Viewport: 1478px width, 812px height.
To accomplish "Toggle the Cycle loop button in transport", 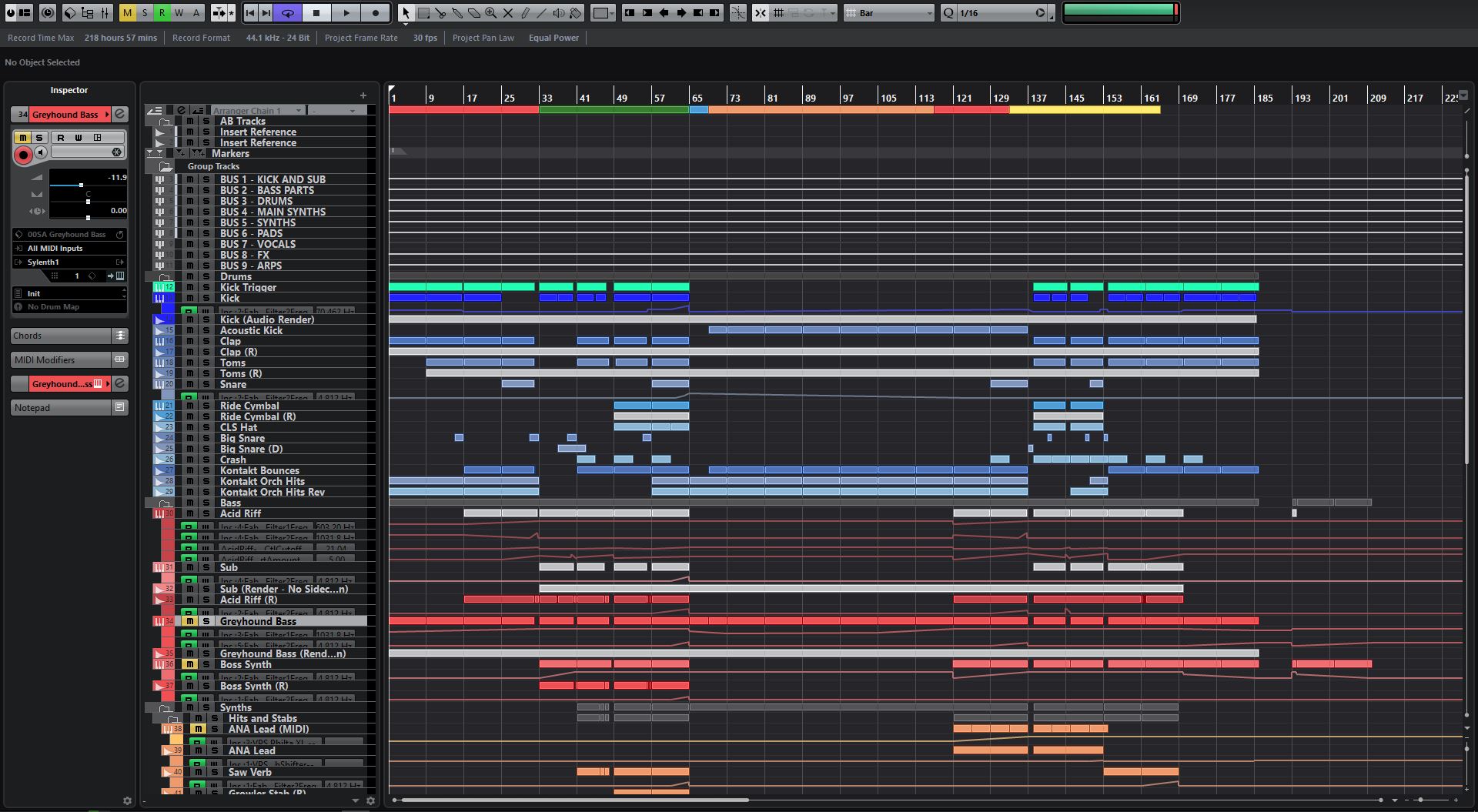I will (x=287, y=13).
